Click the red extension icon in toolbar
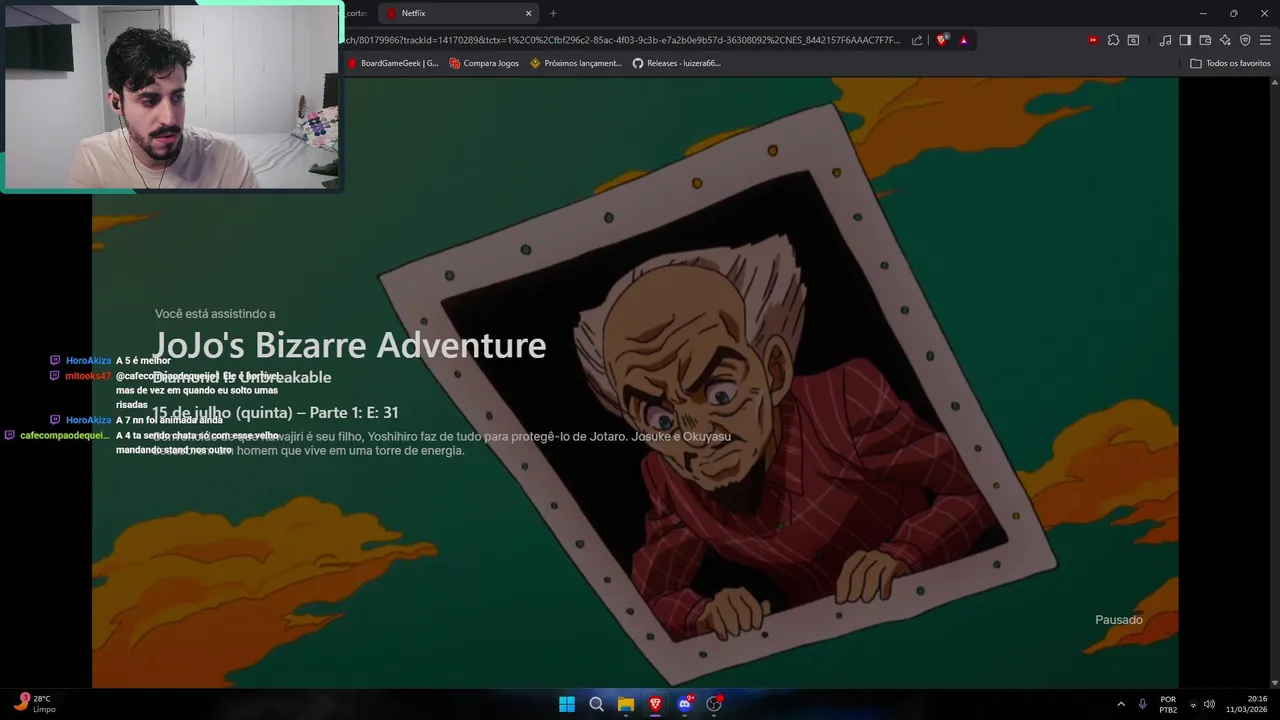Screen dimensions: 1280x720 click(x=1093, y=40)
